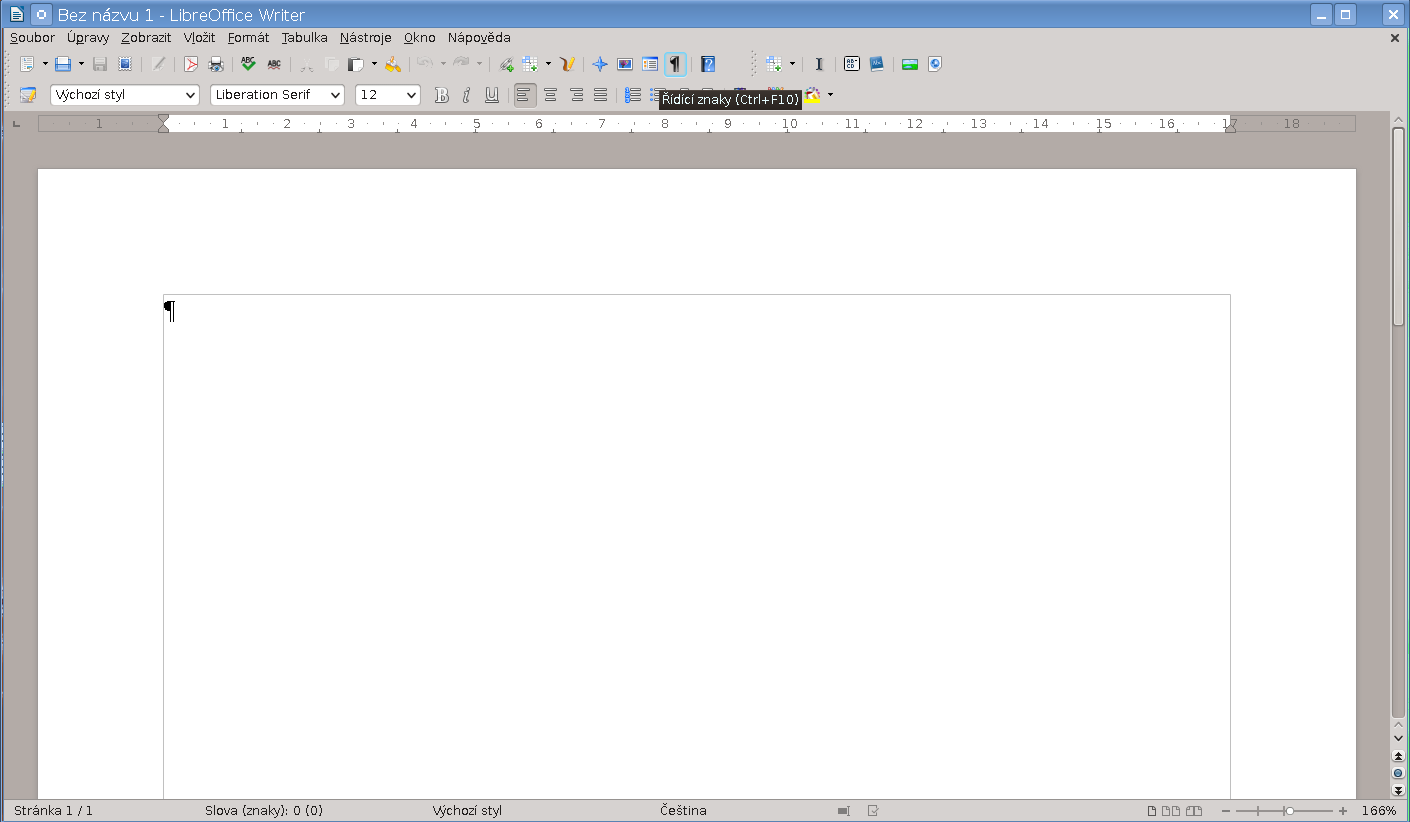Open the font size 12 dropdown
The height and width of the screenshot is (822, 1410).
[411, 95]
